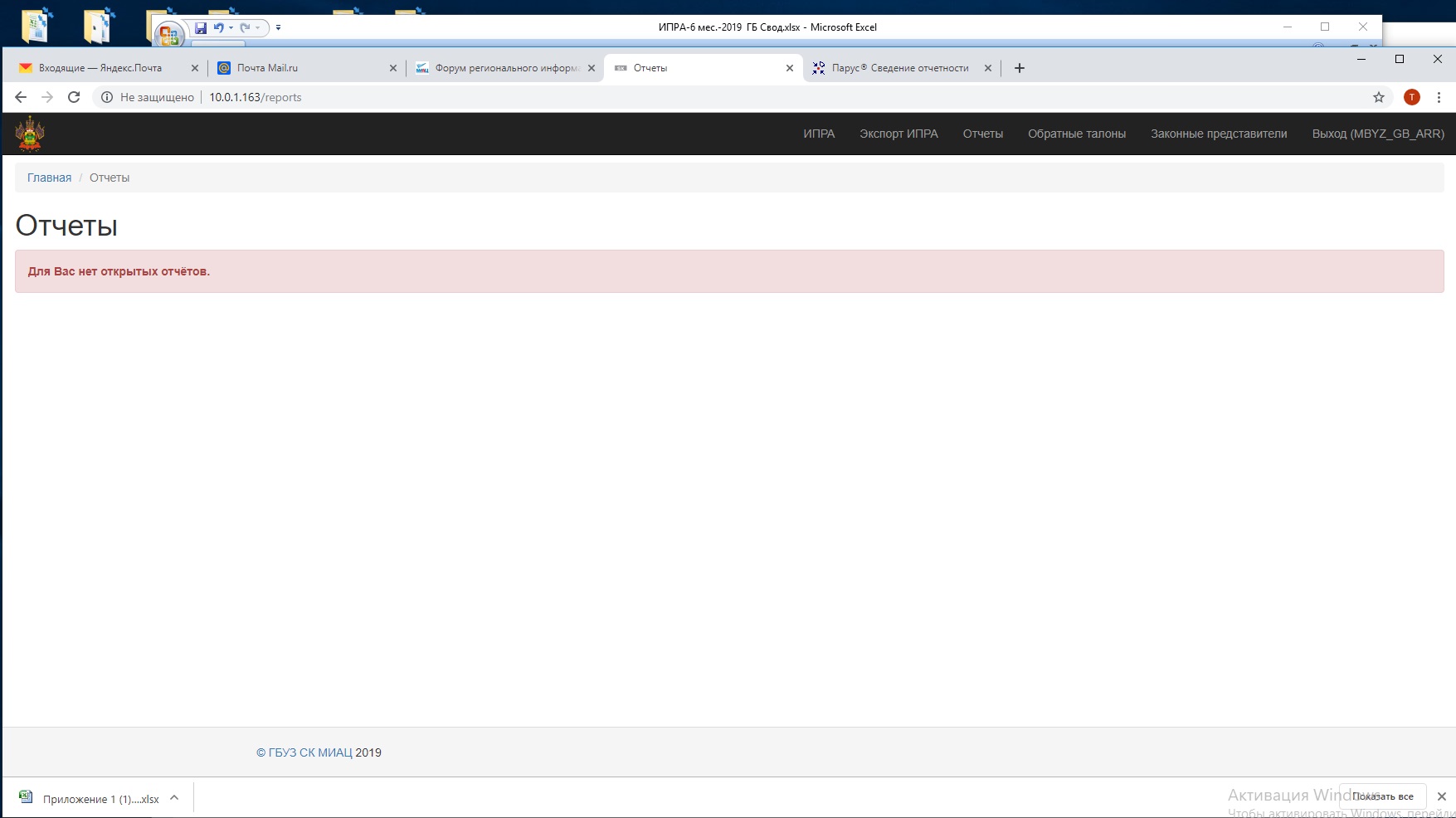Click the browser back arrow
Screen dimensions: 1456x818
point(21,97)
